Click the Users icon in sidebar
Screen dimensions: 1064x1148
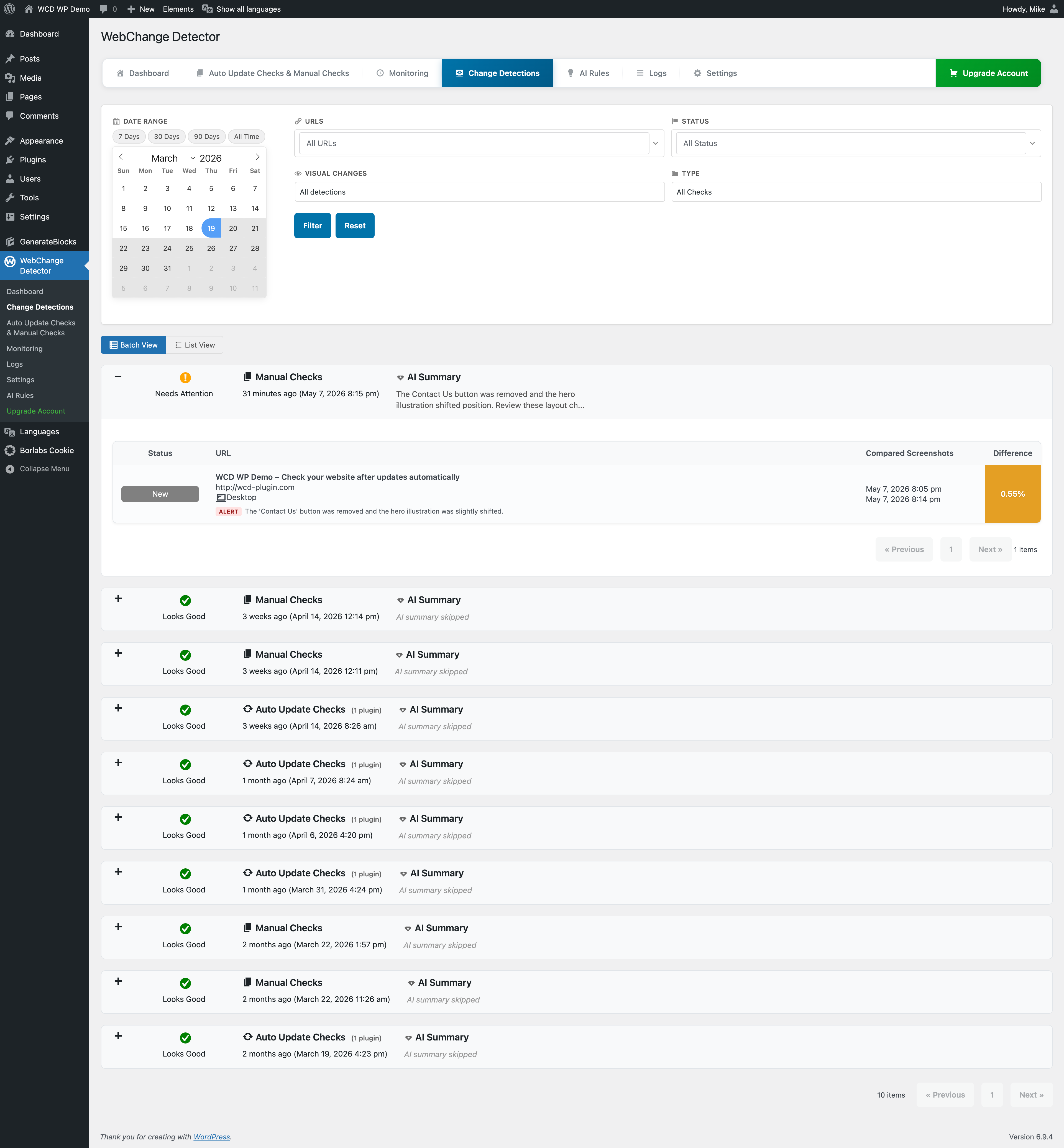coord(10,178)
